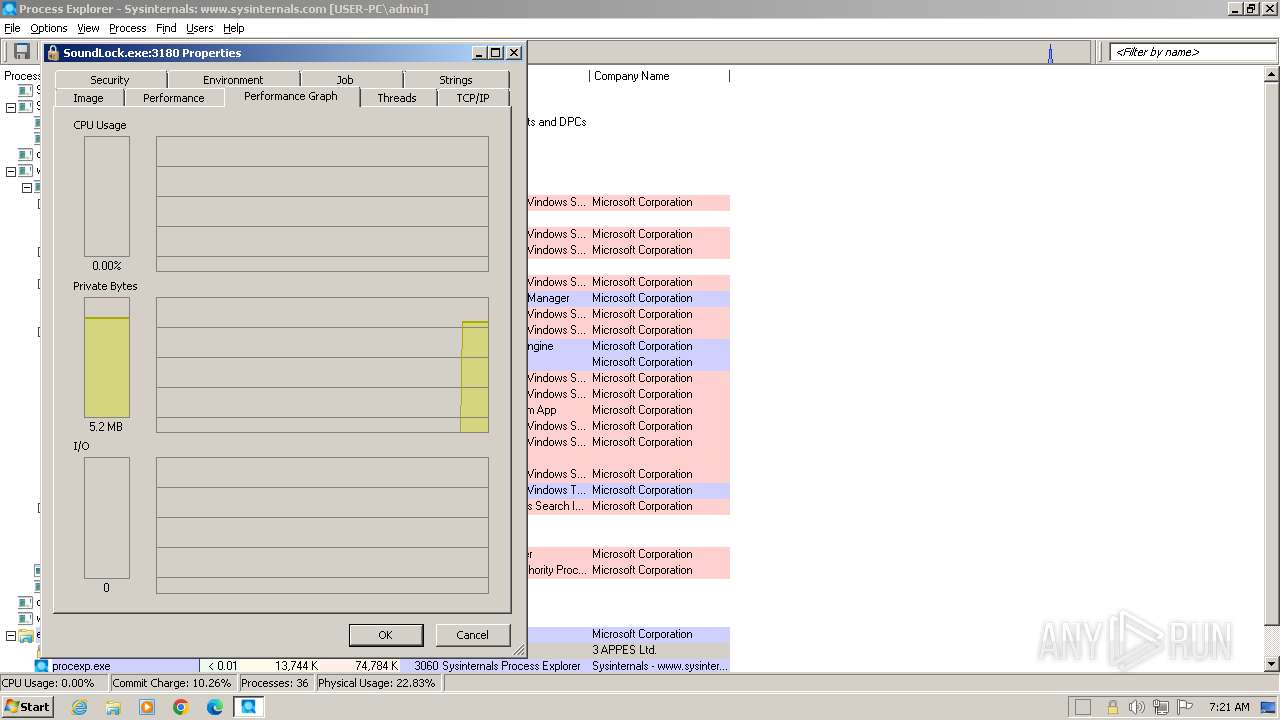Click the yellow padlock tray icon
Image resolution: width=1280 pixels, height=720 pixels.
click(1112, 707)
